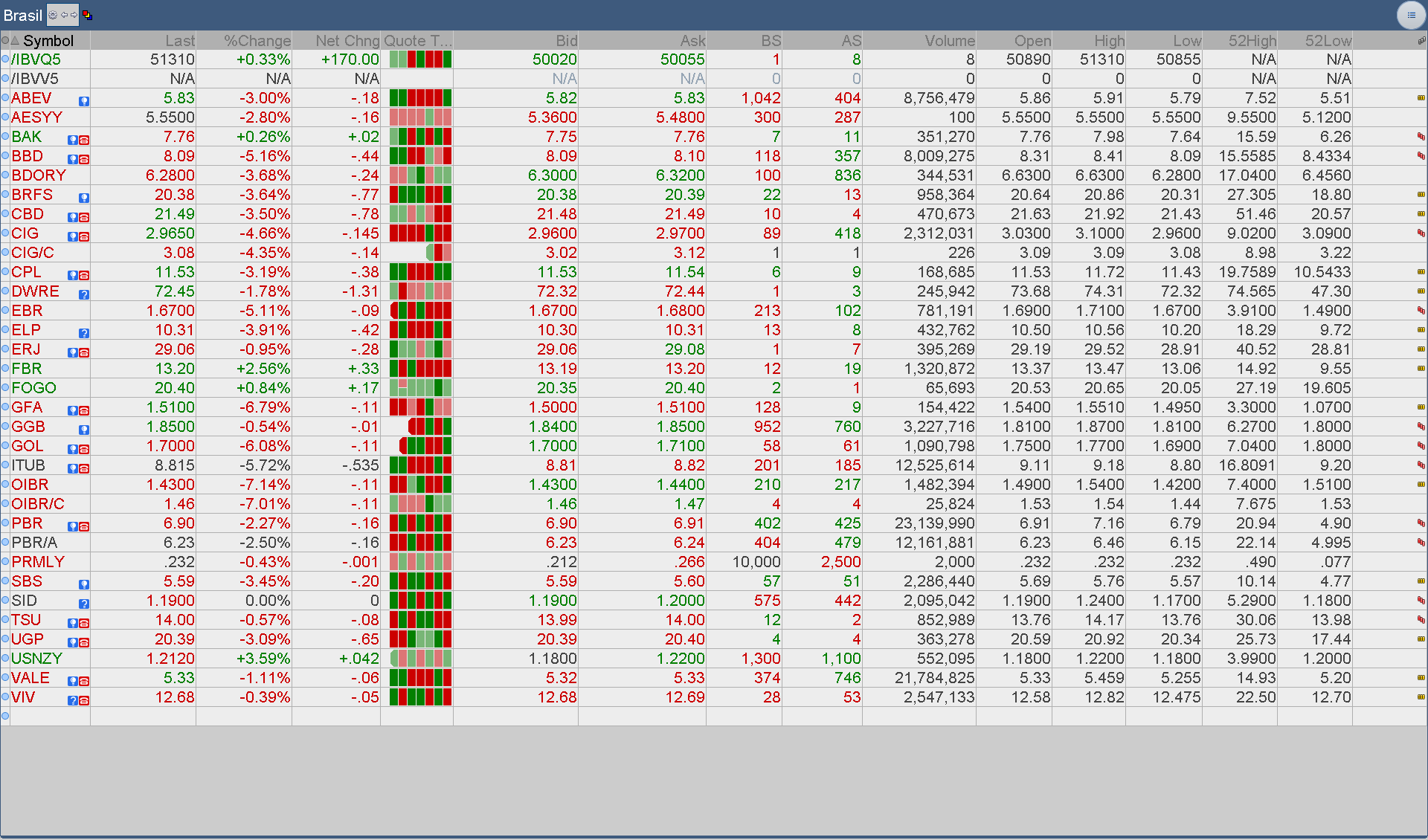Screen dimensions: 1428x840
Task: Click the left arrow next to Brasil
Action: click(65, 15)
